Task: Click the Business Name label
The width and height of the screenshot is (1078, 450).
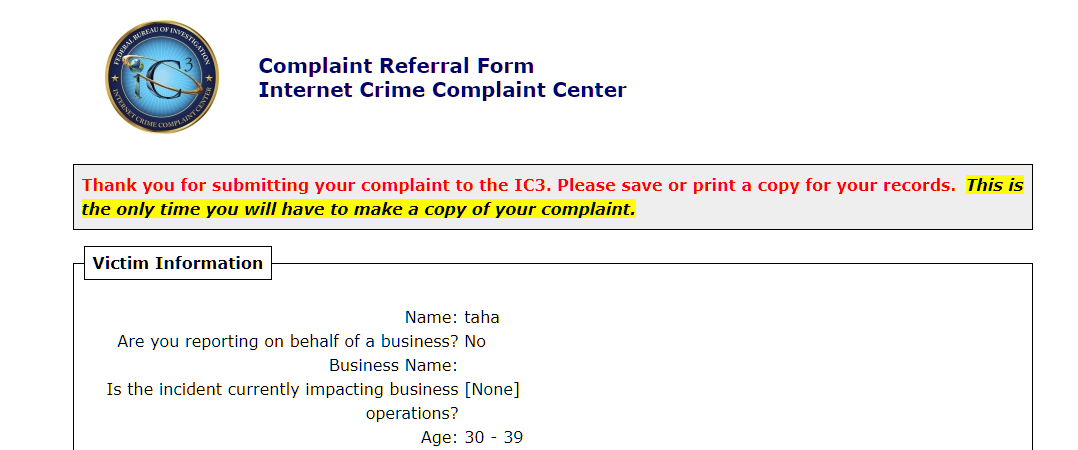Action: (x=393, y=365)
